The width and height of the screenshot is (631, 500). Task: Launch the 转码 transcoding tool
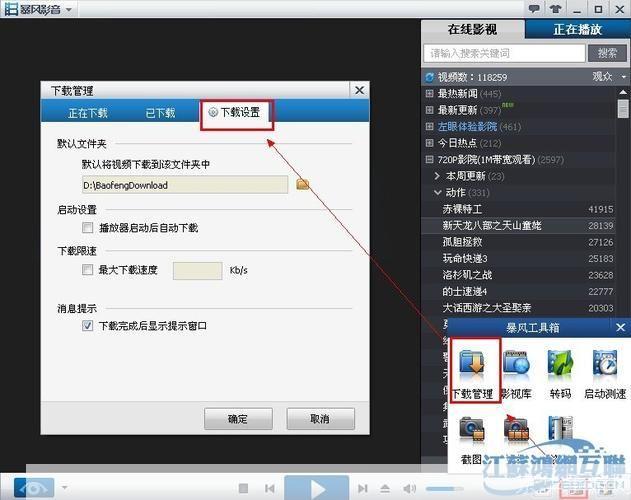560,372
